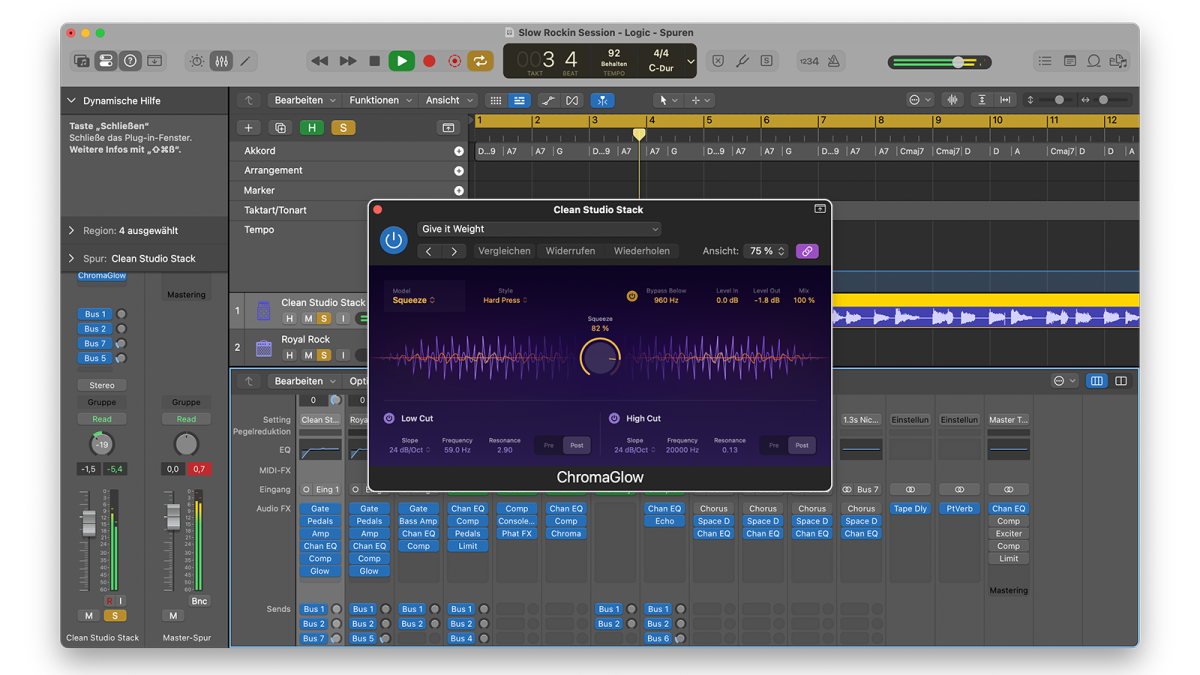The height and width of the screenshot is (675, 1200).
Task: Open the Smart Controls dial icon
Action: [x=197, y=61]
